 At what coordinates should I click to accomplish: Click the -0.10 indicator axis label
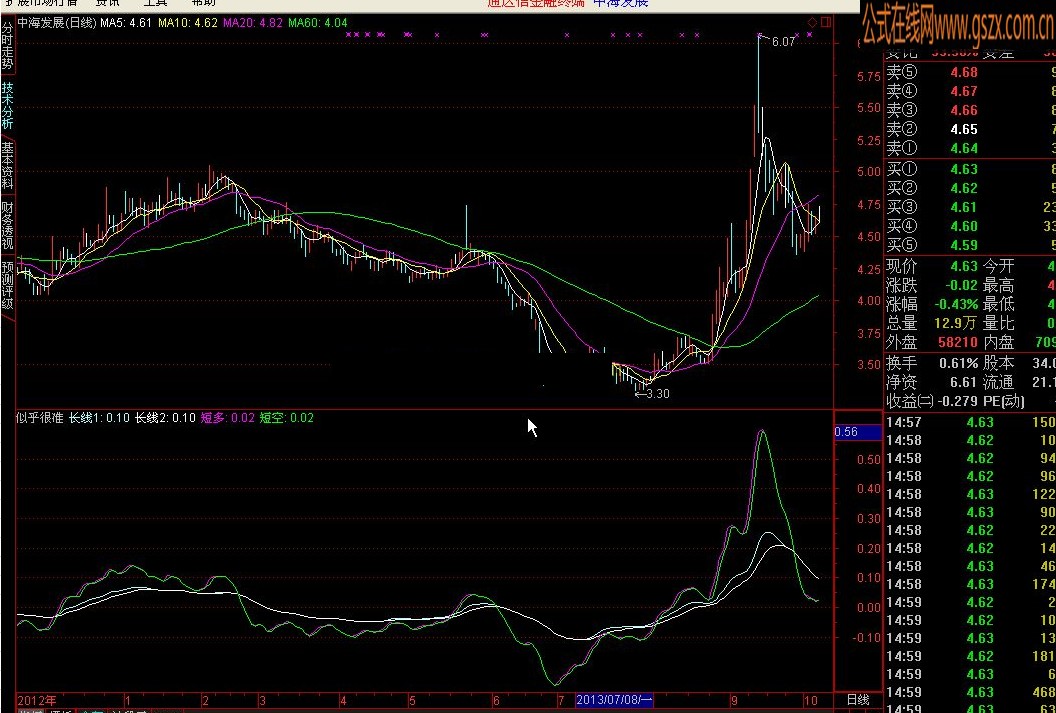click(867, 638)
